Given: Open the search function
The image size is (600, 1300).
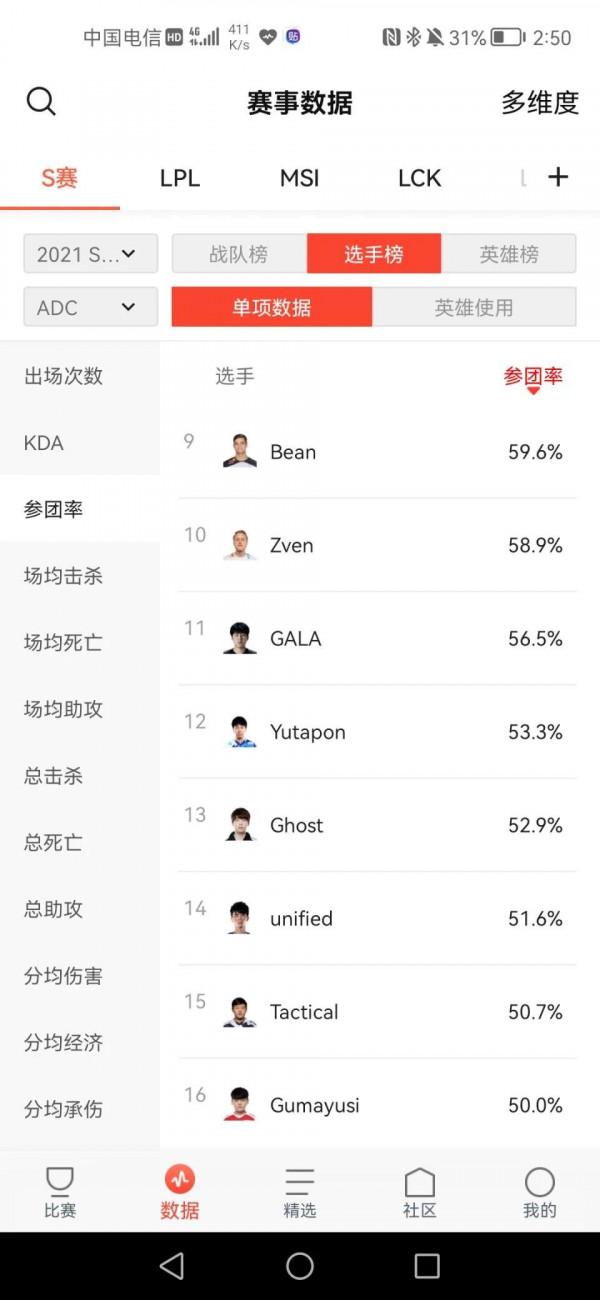Looking at the screenshot, I should point(40,101).
